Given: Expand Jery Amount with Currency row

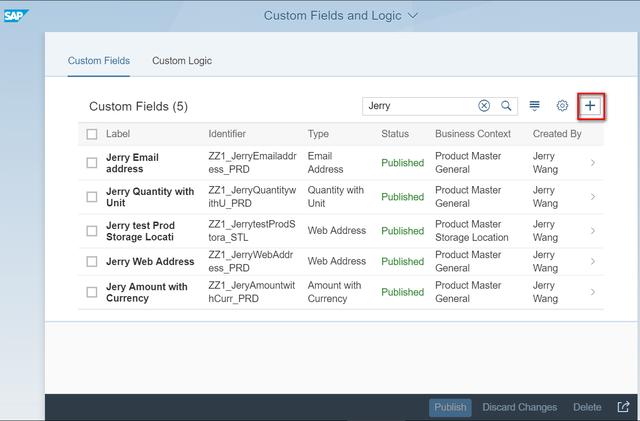Looking at the screenshot, I should pyautogui.click(x=592, y=293).
